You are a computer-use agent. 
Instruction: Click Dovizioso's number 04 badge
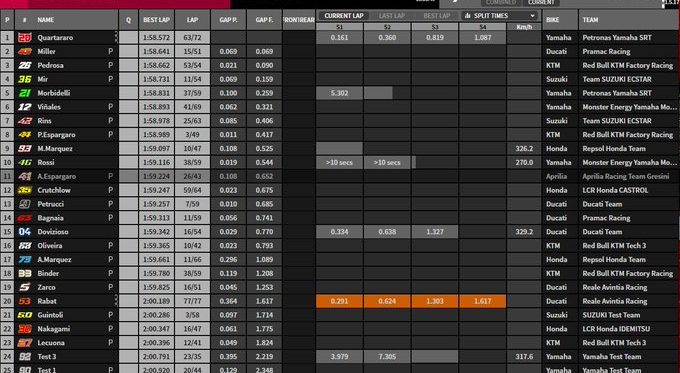point(25,232)
